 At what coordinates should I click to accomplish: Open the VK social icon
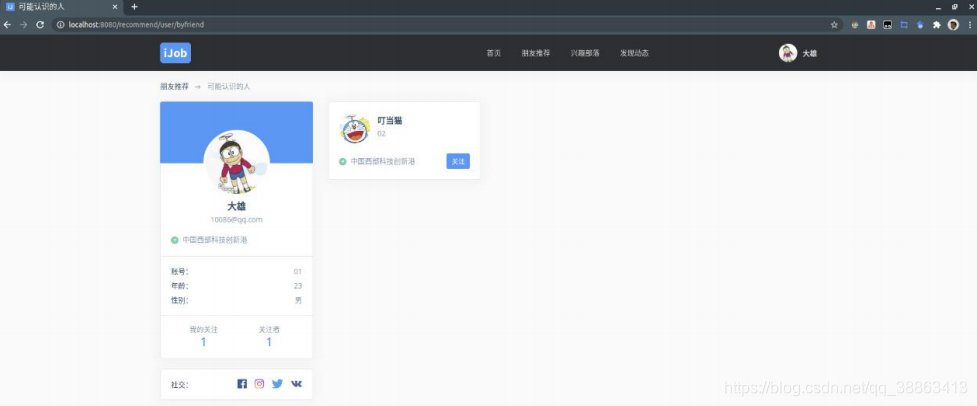point(297,384)
